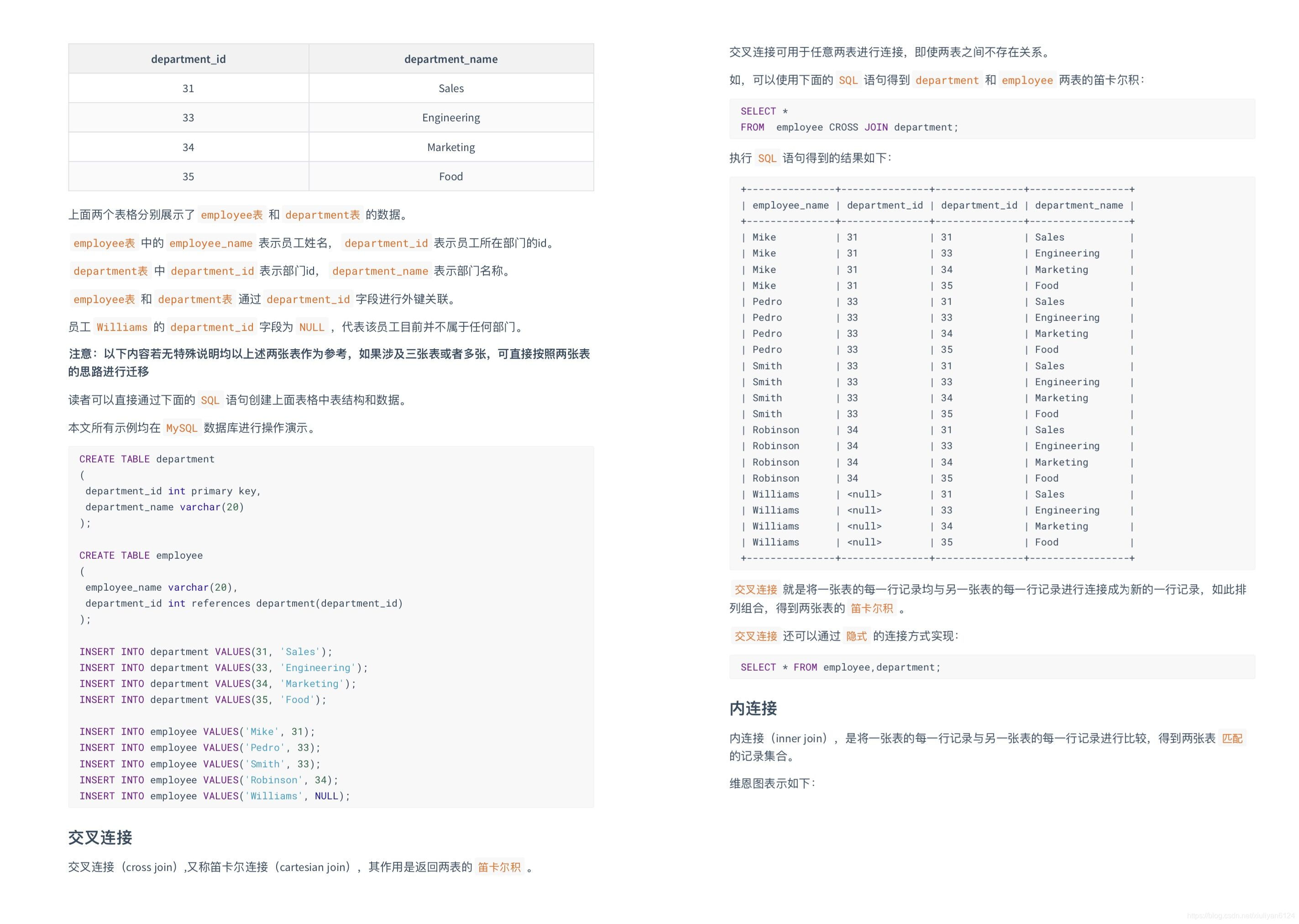Click the CROSS JOIN query code line
1299x924 pixels.
pos(849,127)
